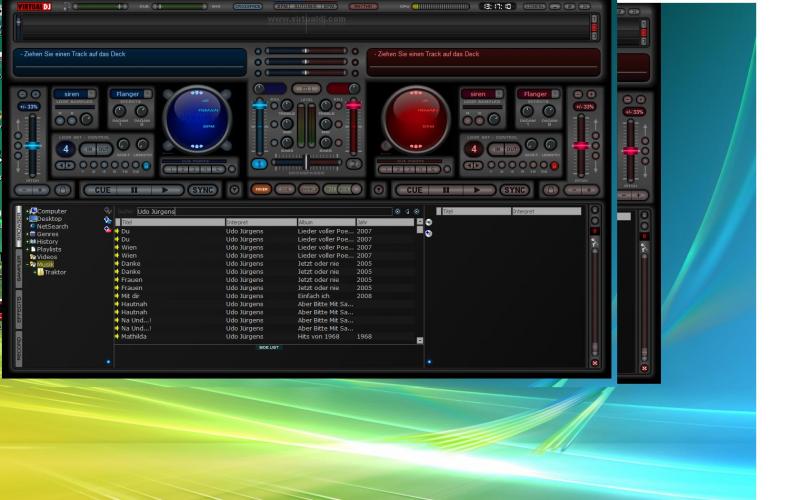Open the Flanger effect dropdown on left deck
Image resolution: width=800 pixels, height=500 pixels.
coord(147,94)
